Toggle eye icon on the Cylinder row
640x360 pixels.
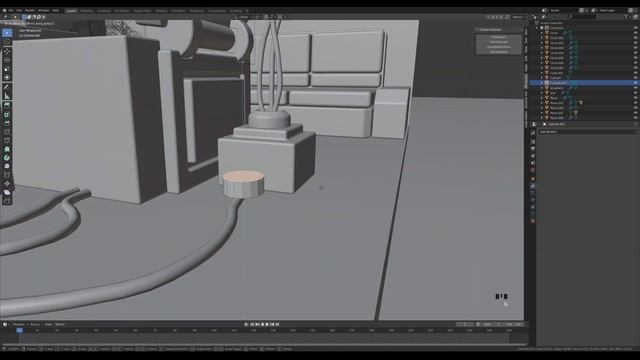pyautogui.click(x=636, y=78)
